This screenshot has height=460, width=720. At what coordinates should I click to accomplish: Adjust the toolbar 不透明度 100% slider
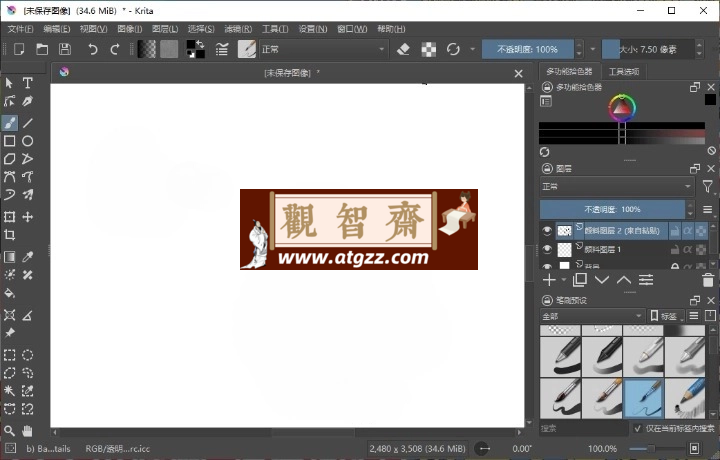(528, 49)
